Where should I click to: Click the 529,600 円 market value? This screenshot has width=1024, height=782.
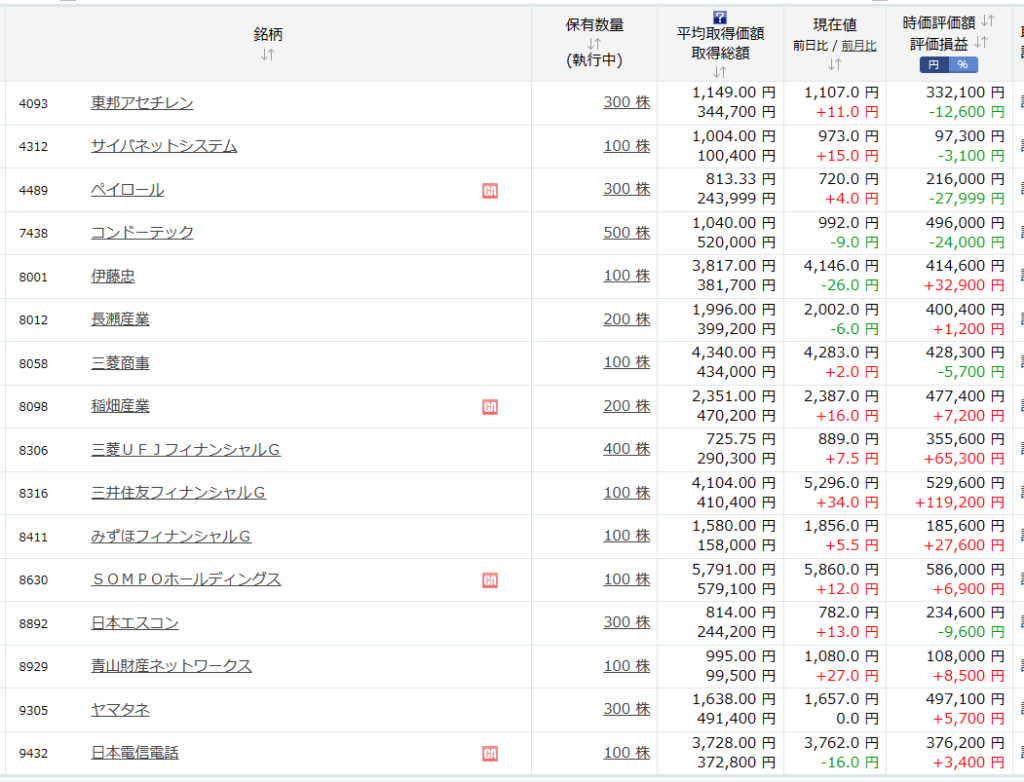(965, 483)
